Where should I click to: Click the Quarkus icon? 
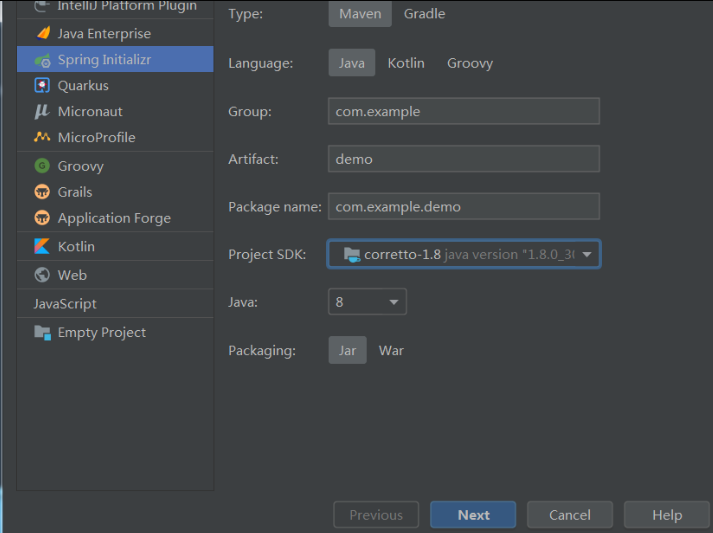click(42, 85)
